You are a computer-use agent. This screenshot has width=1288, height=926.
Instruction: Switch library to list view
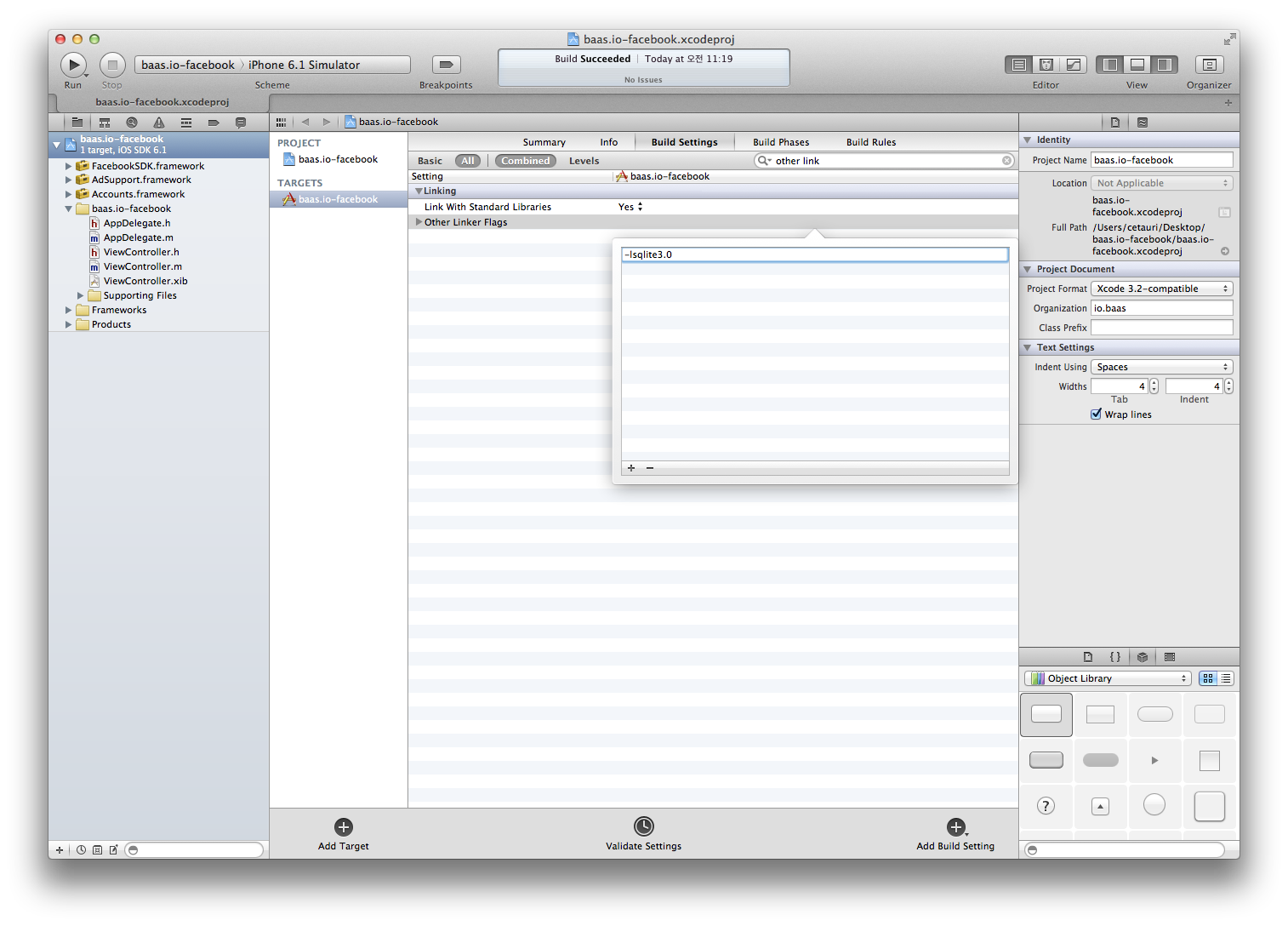[1226, 678]
